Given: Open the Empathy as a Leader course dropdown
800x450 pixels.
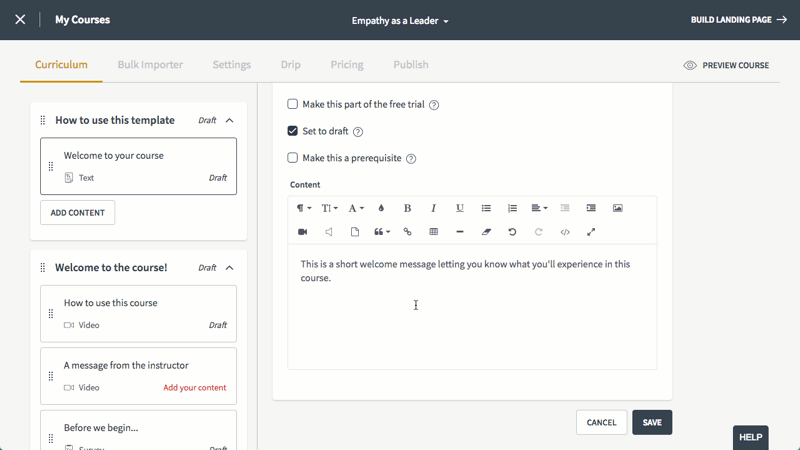Looking at the screenshot, I should 400,21.
